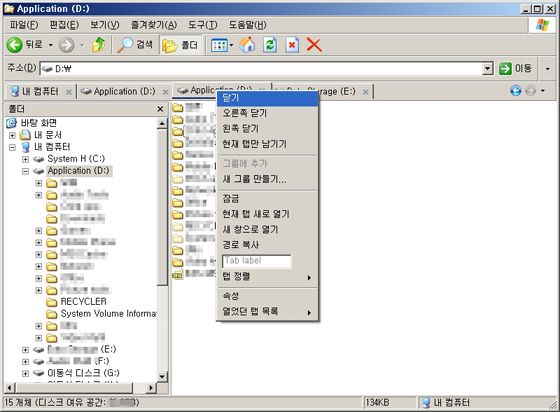Click the horizontal scrollbar right arrow
This screenshot has width=560, height=412.
coord(151,388)
